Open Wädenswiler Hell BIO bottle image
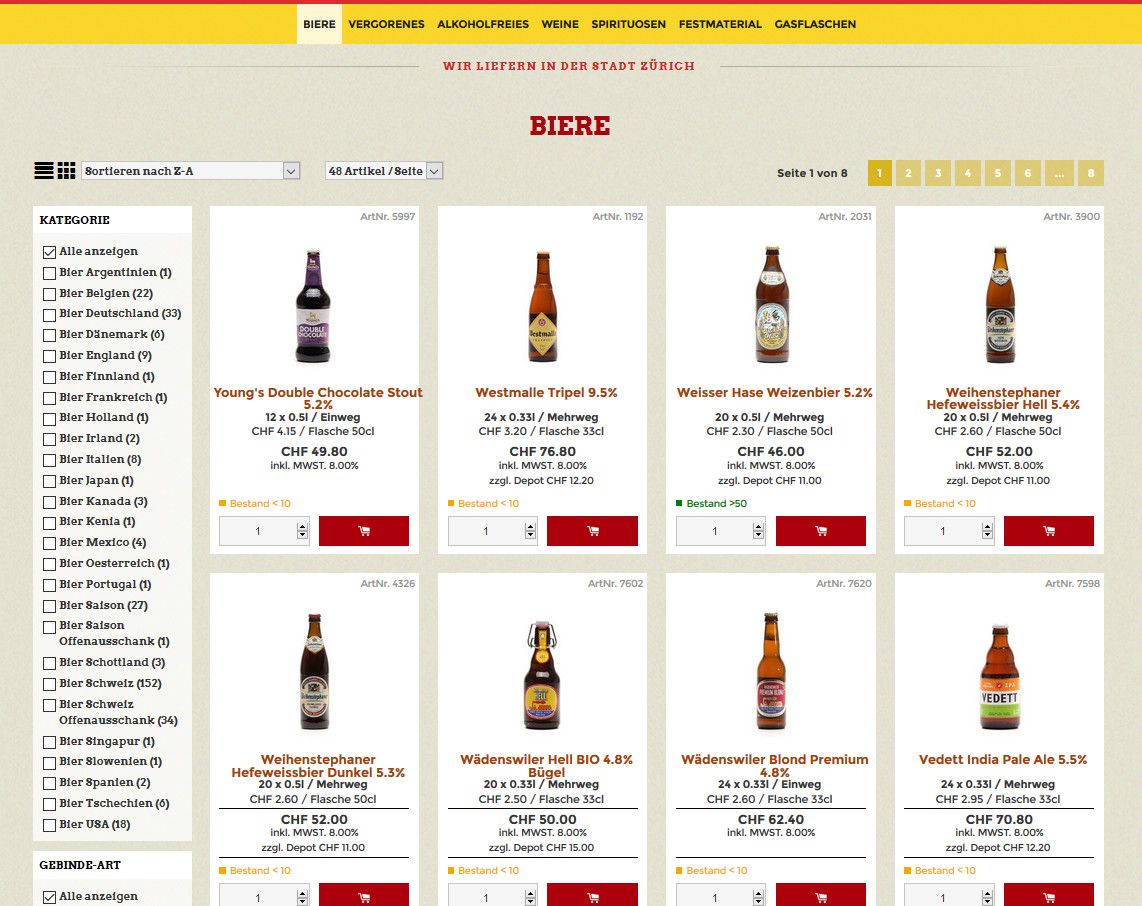 [543, 676]
